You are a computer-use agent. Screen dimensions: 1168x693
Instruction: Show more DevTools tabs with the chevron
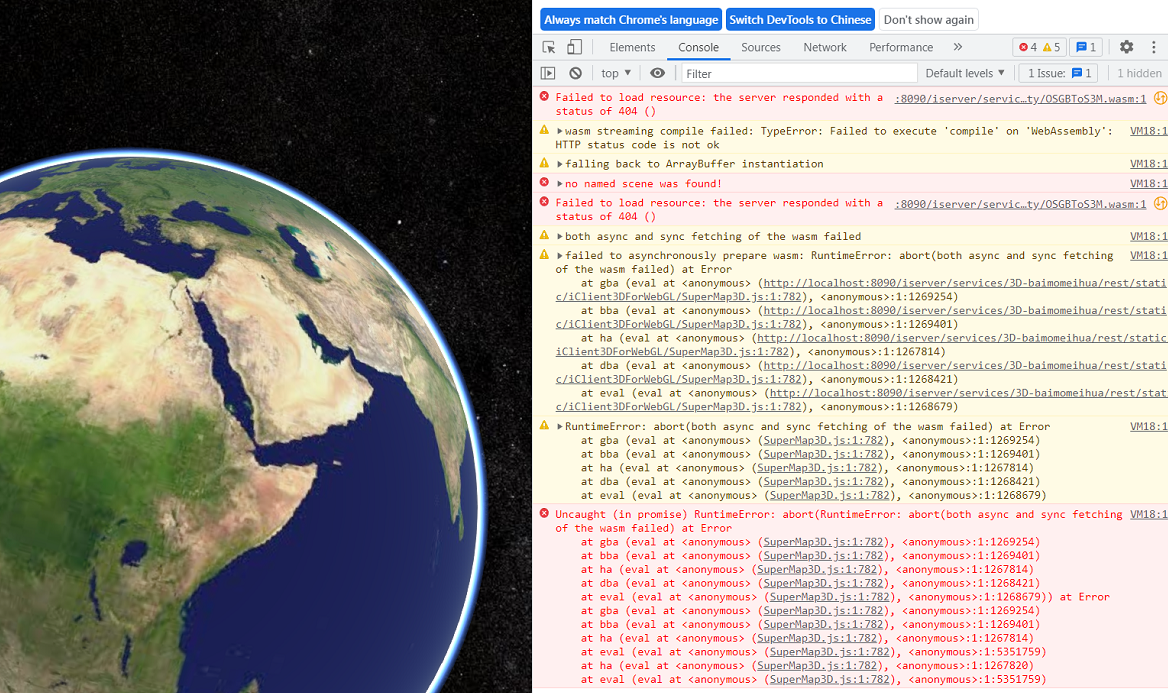(957, 47)
